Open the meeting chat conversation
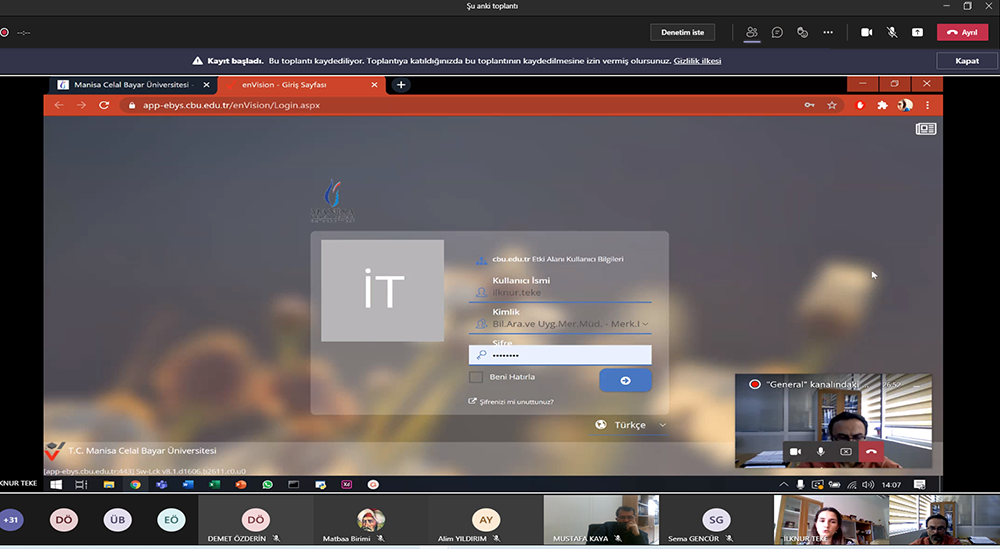The width and height of the screenshot is (1000, 549). (777, 32)
